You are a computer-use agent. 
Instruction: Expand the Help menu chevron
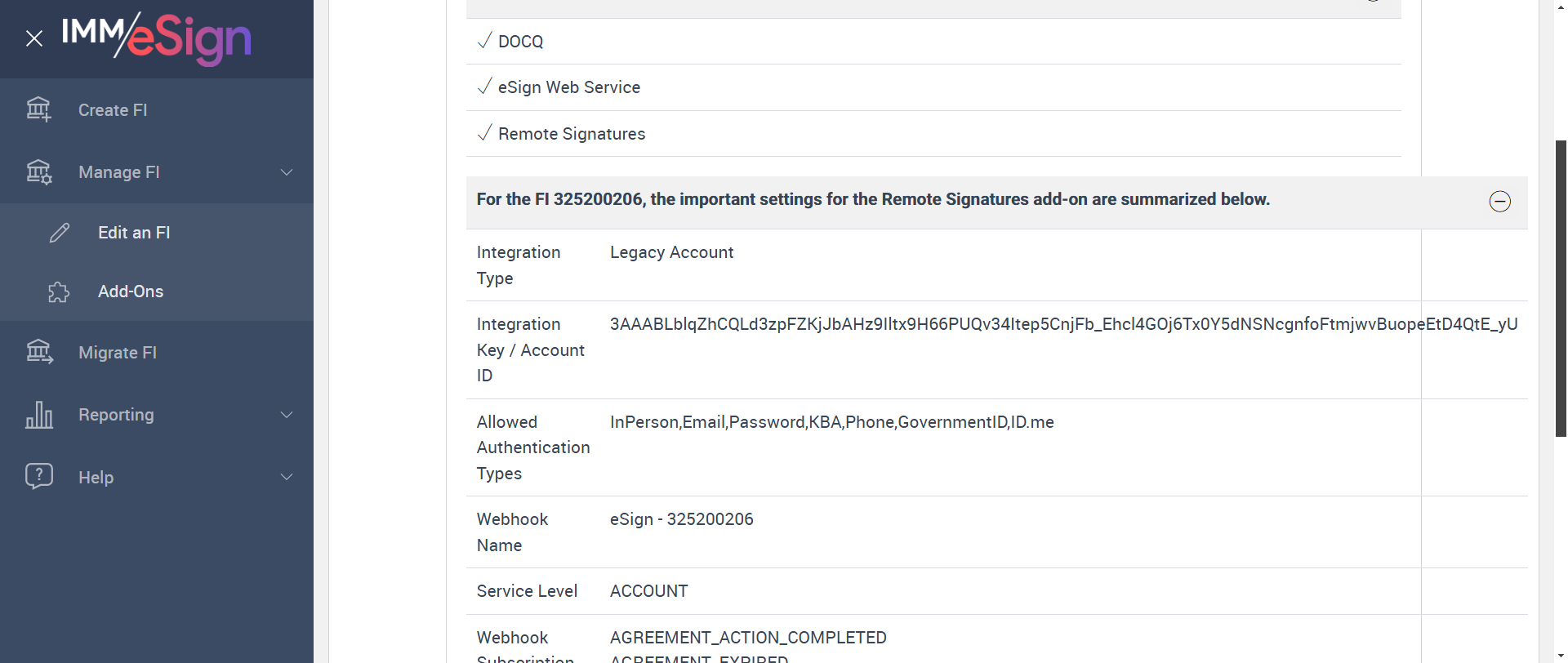287,477
